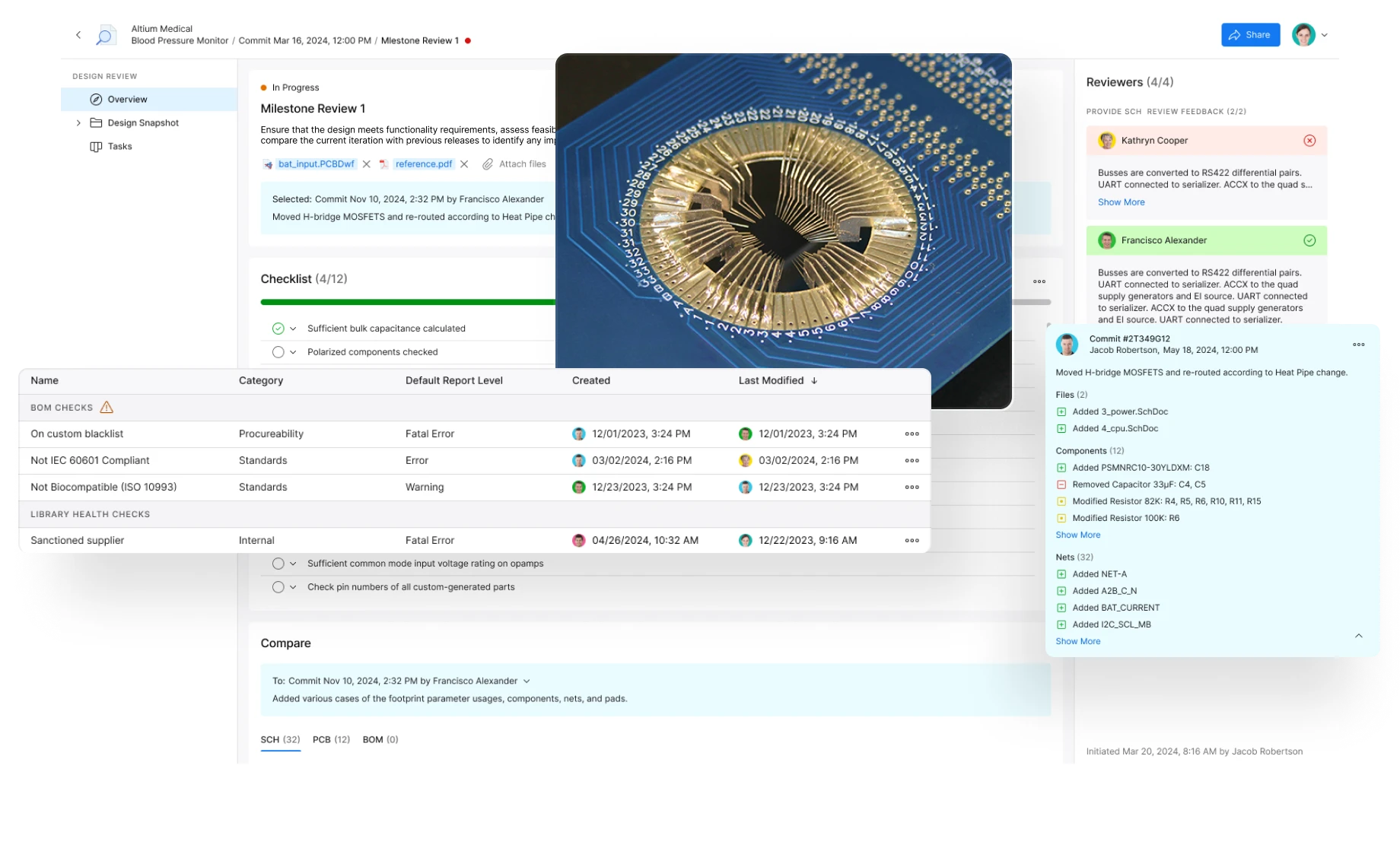Screen dimensions: 1400x864
Task: Click the Name column header
Action: (45, 381)
